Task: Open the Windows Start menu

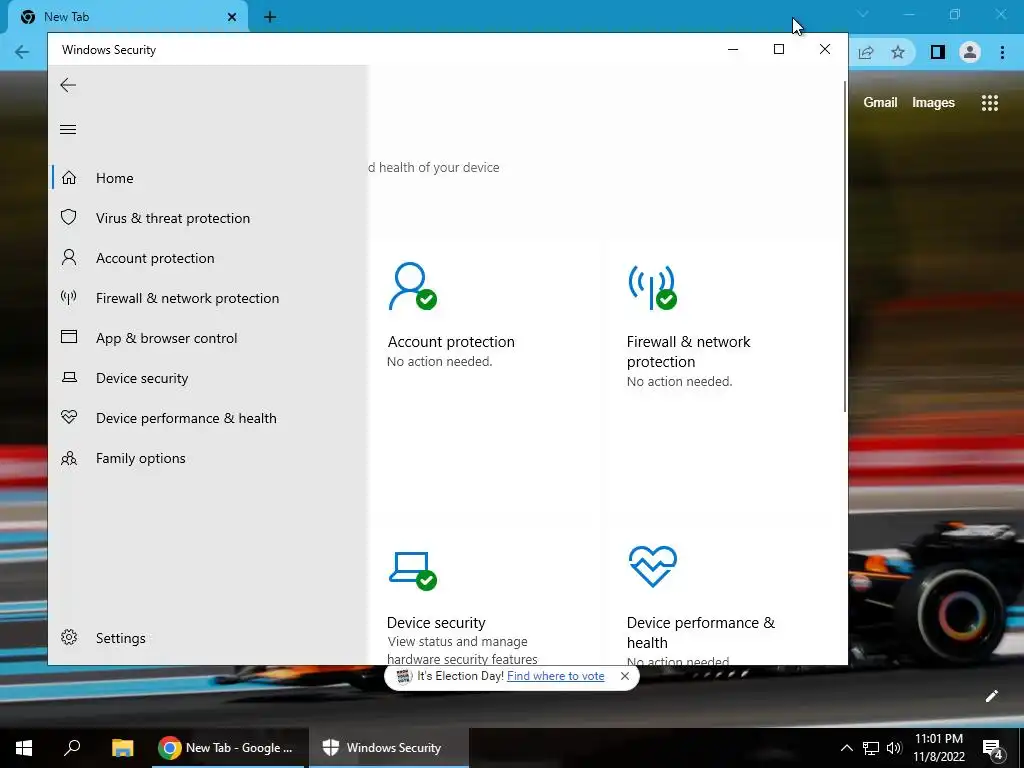Action: click(24, 748)
